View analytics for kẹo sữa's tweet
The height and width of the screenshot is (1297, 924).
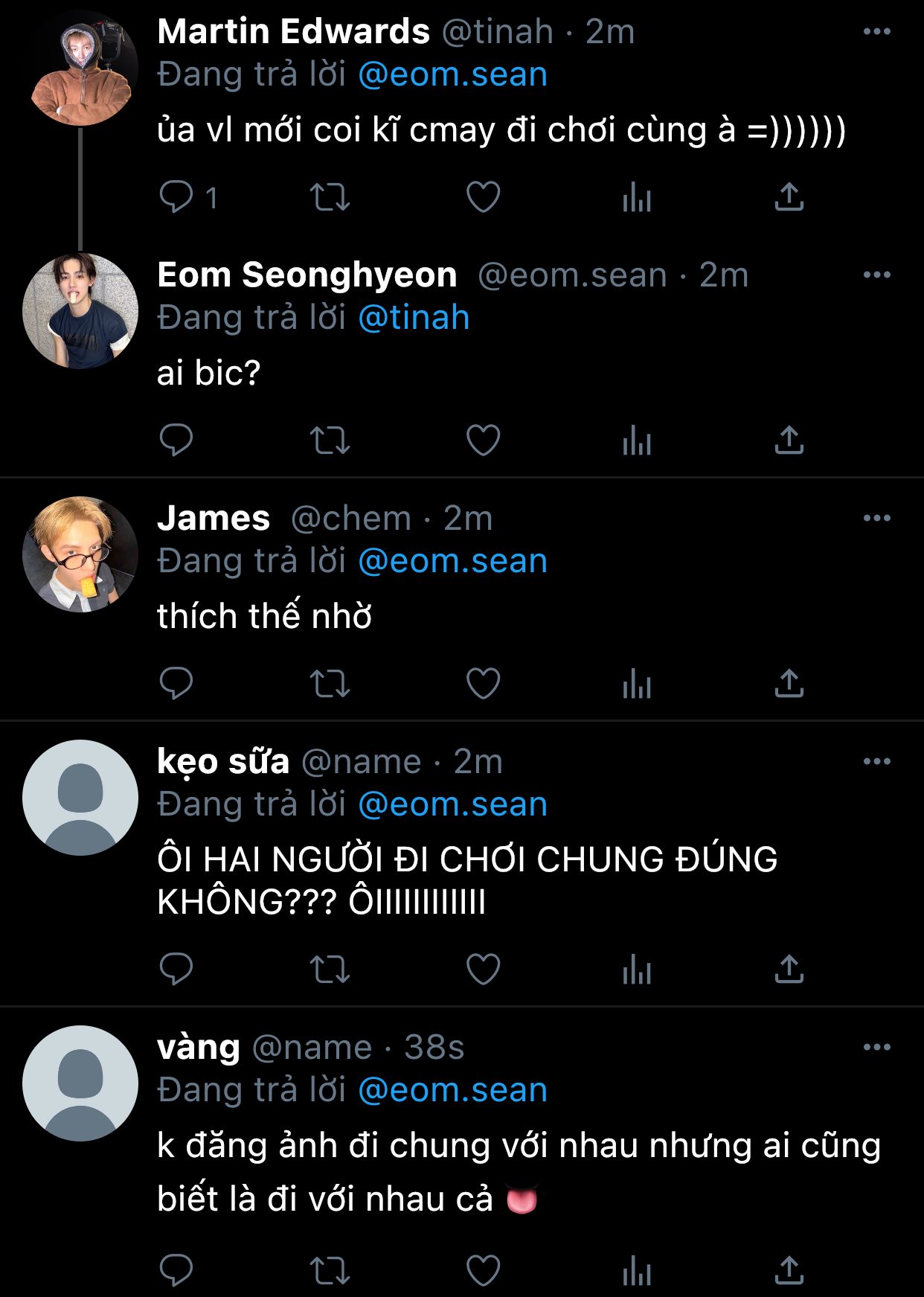[636, 969]
